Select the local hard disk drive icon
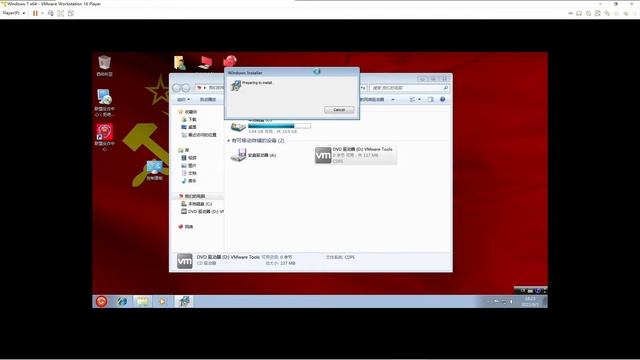The width and height of the screenshot is (640, 360). pos(238,127)
